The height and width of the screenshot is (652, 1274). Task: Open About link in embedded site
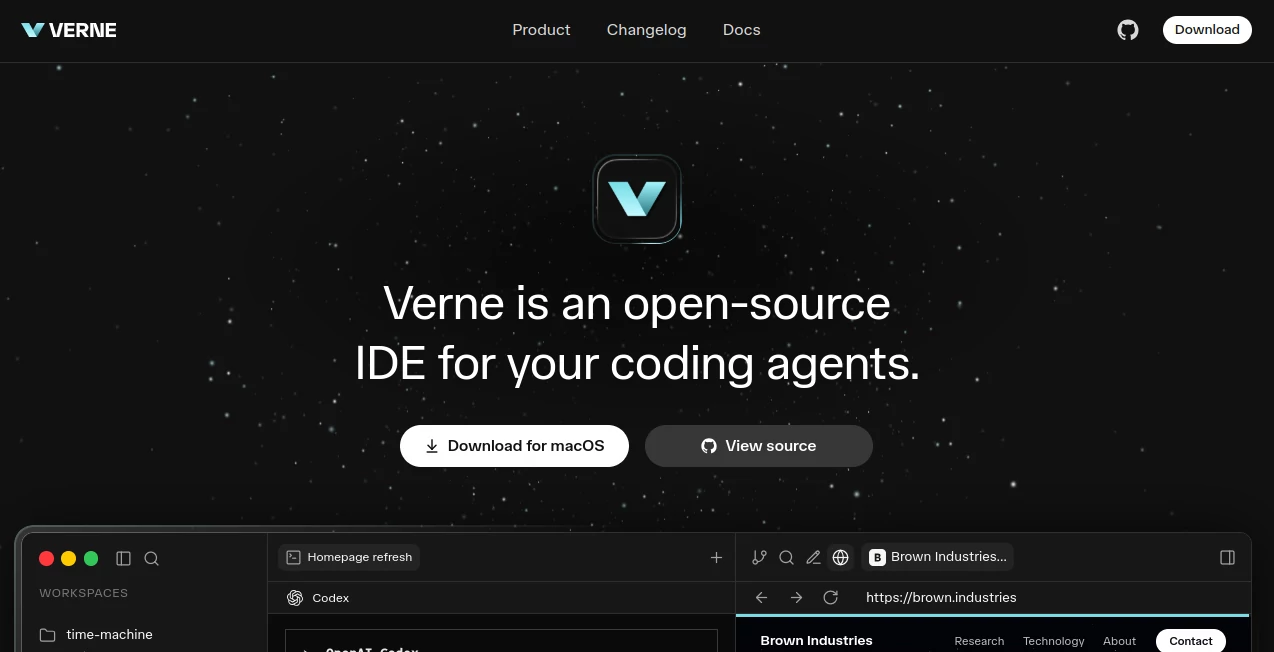pyautogui.click(x=1119, y=641)
